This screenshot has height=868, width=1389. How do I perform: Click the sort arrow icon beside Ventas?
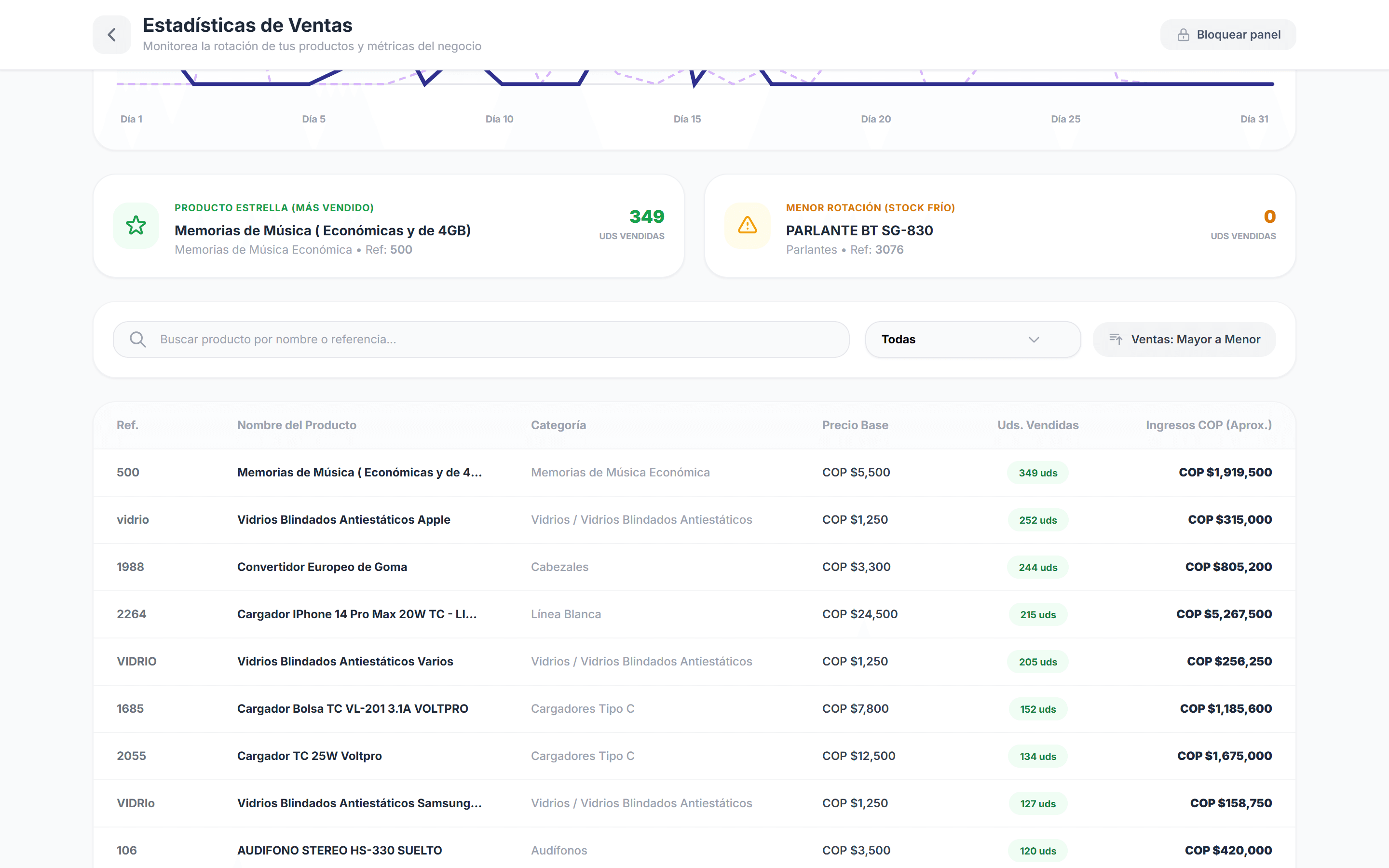click(1116, 339)
